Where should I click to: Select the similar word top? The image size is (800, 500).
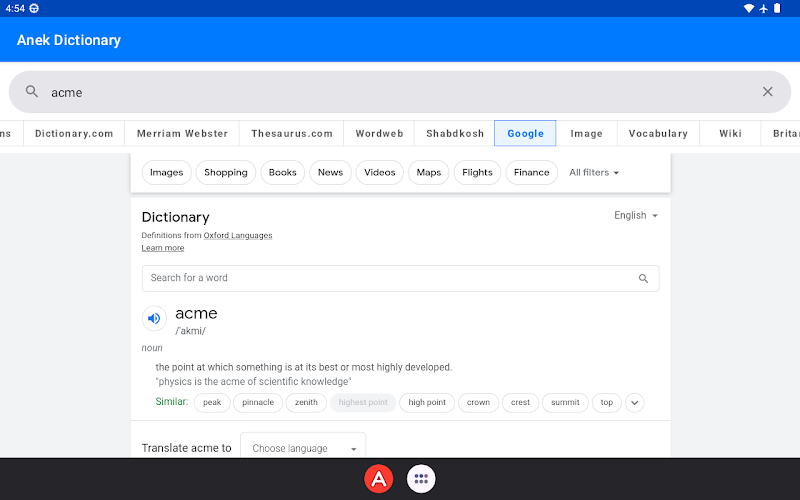click(607, 403)
